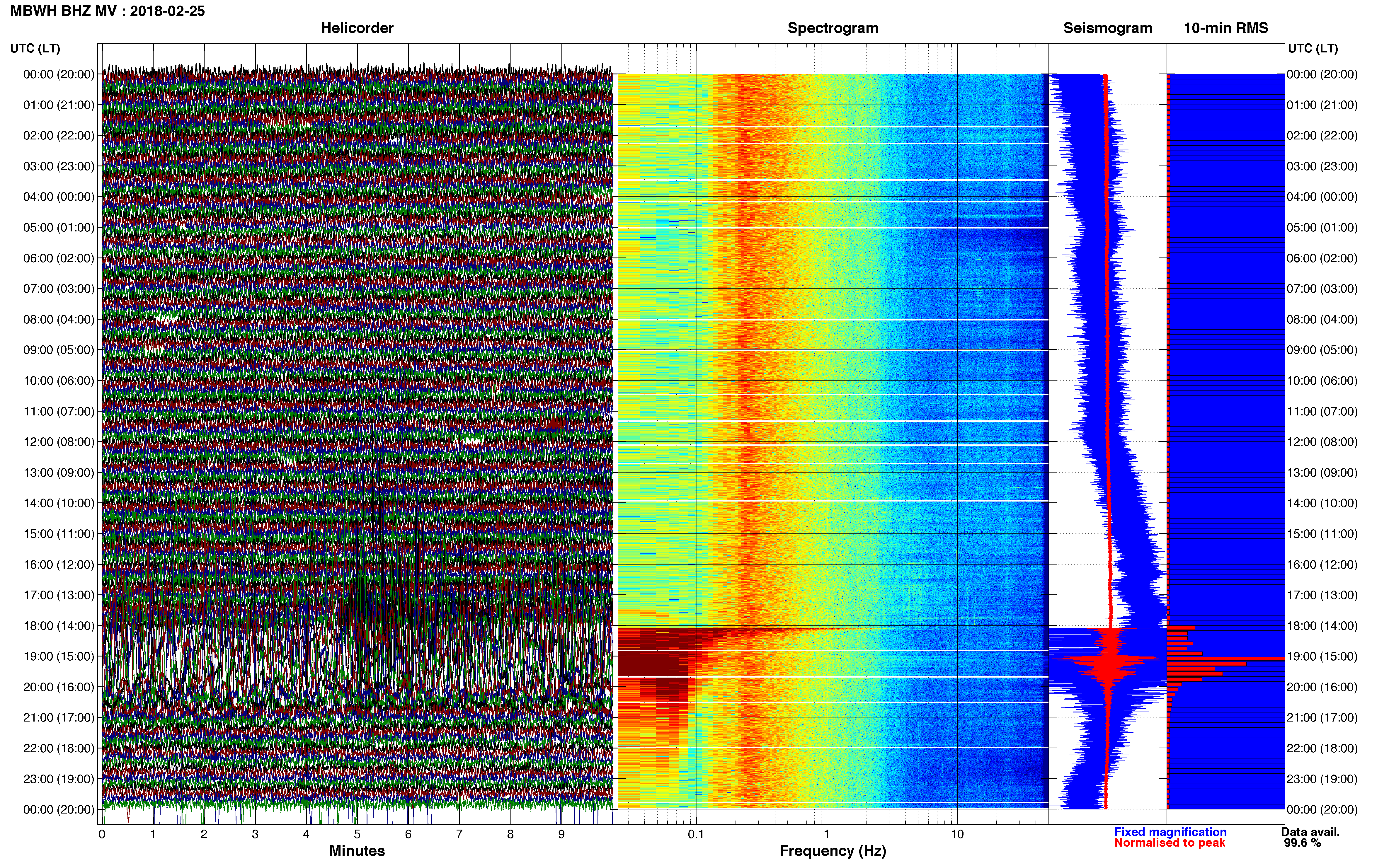Click the 'Frequency (Hz)' x-axis label

click(833, 851)
